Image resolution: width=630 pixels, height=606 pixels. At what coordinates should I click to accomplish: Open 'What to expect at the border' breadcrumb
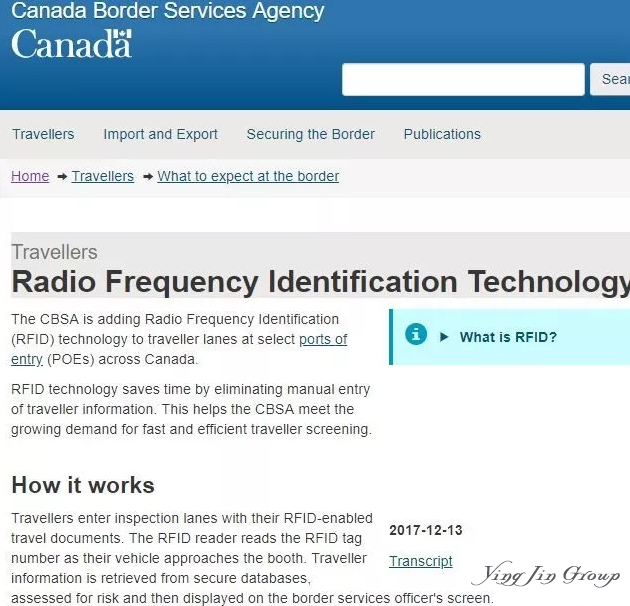(248, 176)
